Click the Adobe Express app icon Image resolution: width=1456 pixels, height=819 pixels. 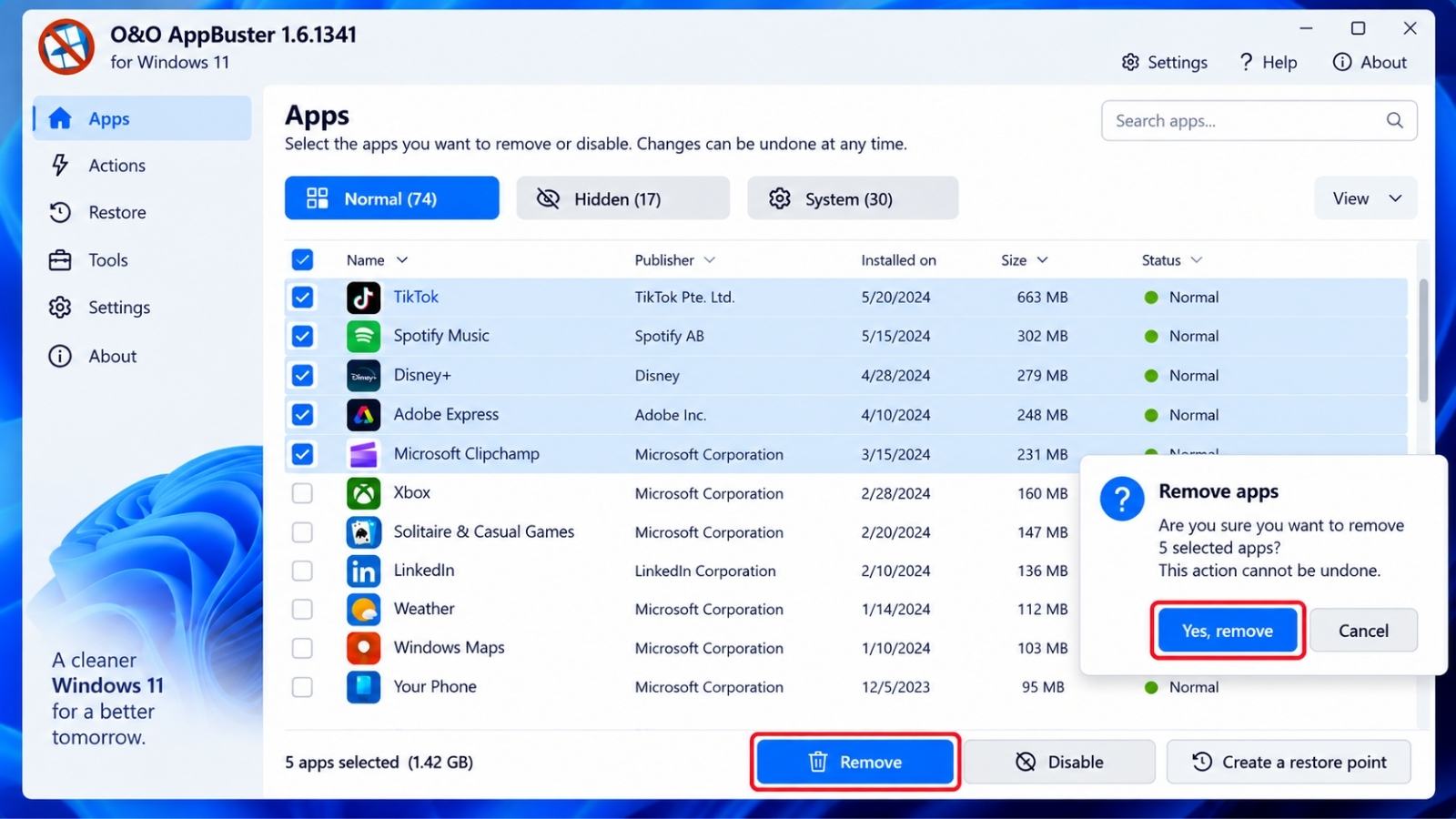pos(363,415)
